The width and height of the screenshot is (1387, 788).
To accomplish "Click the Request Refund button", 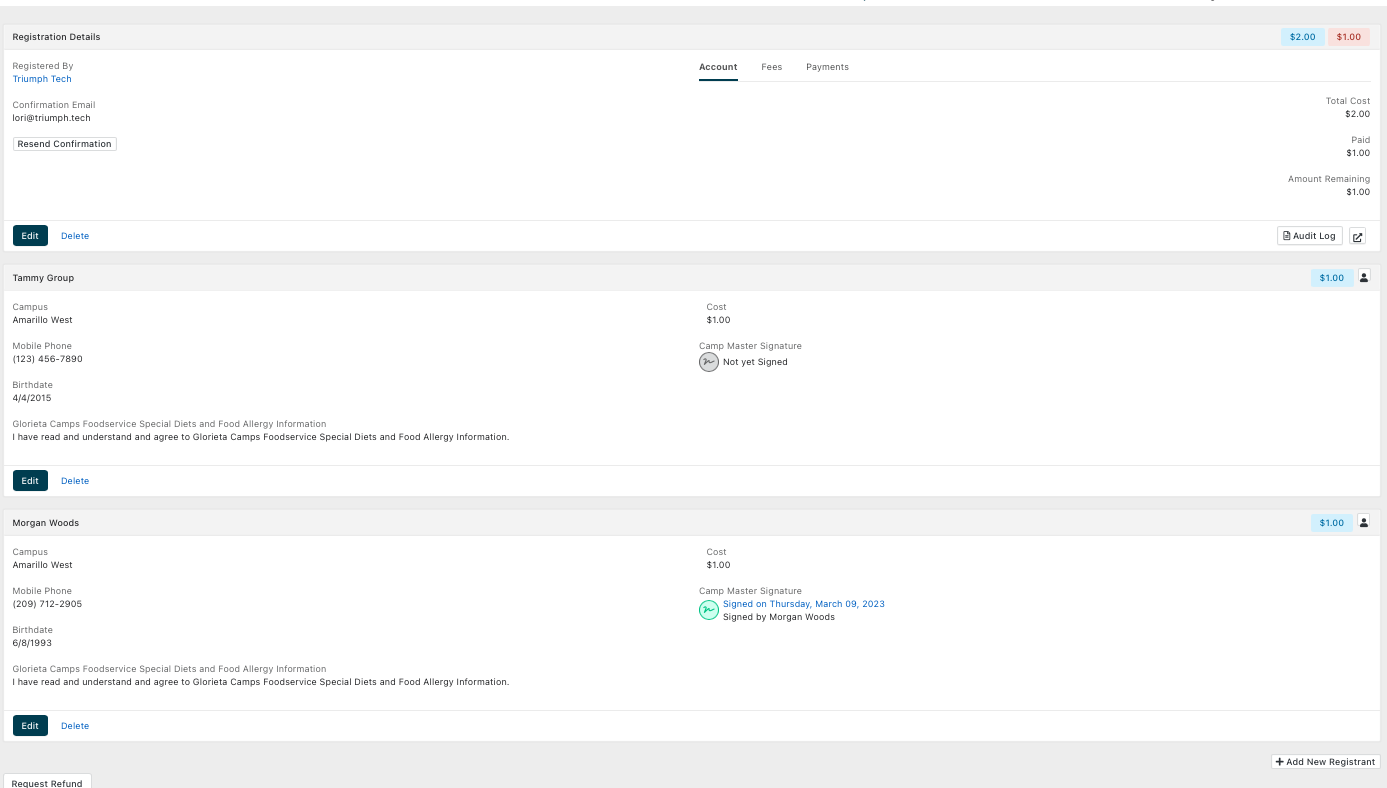I will (47, 783).
